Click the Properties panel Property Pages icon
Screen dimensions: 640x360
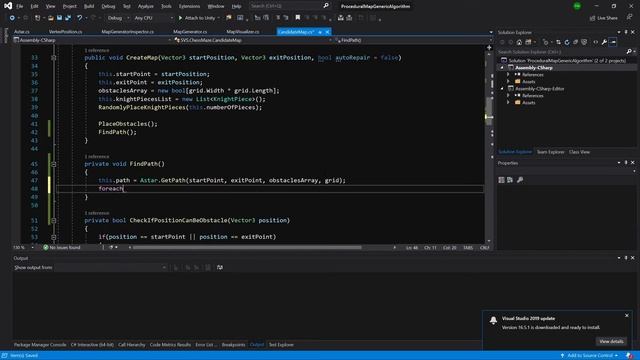click(520, 180)
